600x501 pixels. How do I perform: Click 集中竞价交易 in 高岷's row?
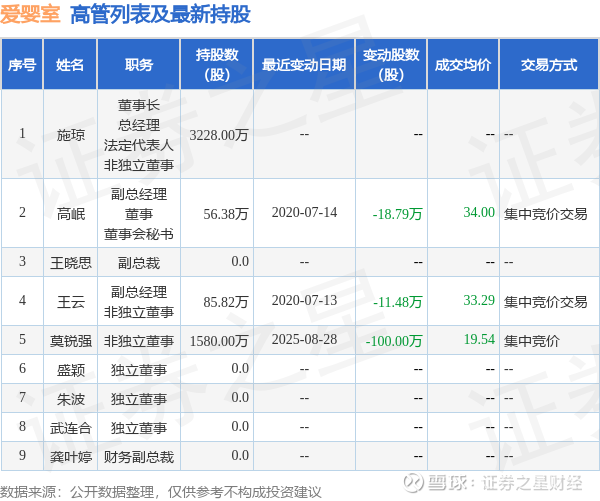546,214
